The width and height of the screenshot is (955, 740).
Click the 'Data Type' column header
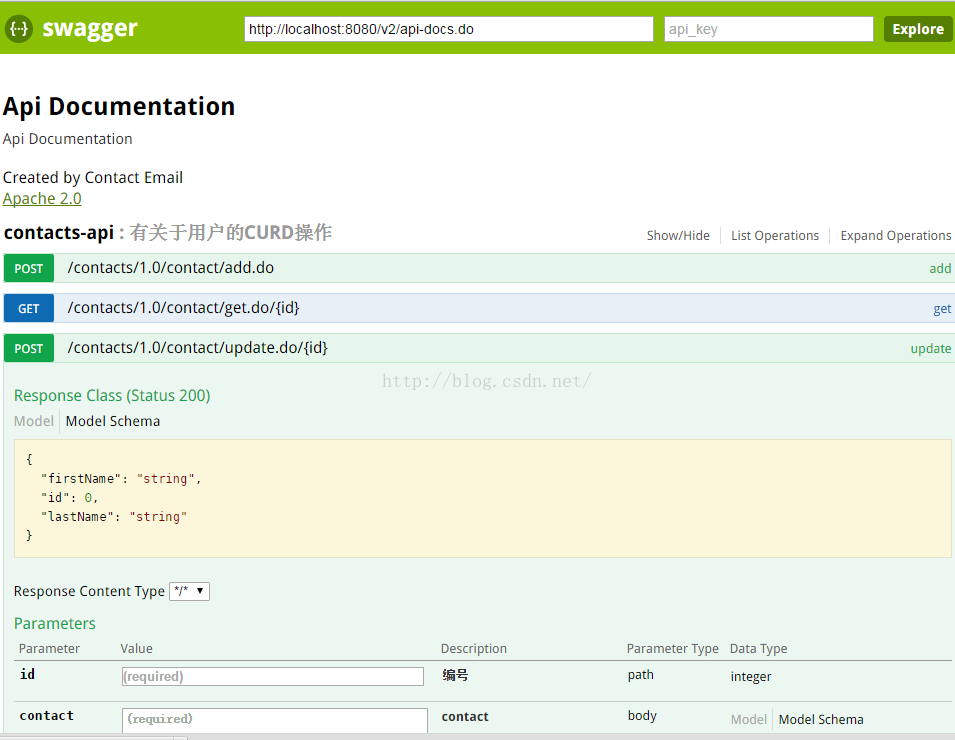[758, 649]
